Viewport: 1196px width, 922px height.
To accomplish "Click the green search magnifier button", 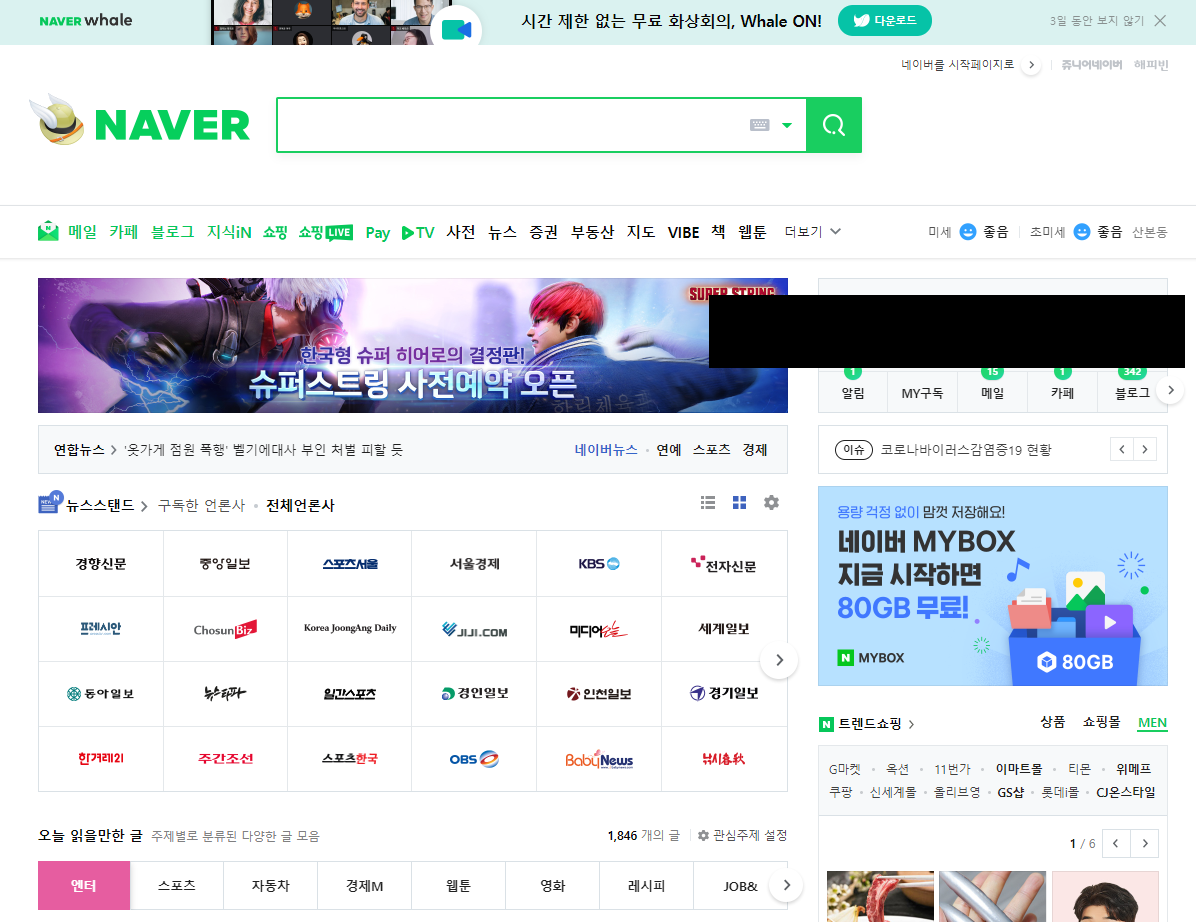I will pos(834,125).
